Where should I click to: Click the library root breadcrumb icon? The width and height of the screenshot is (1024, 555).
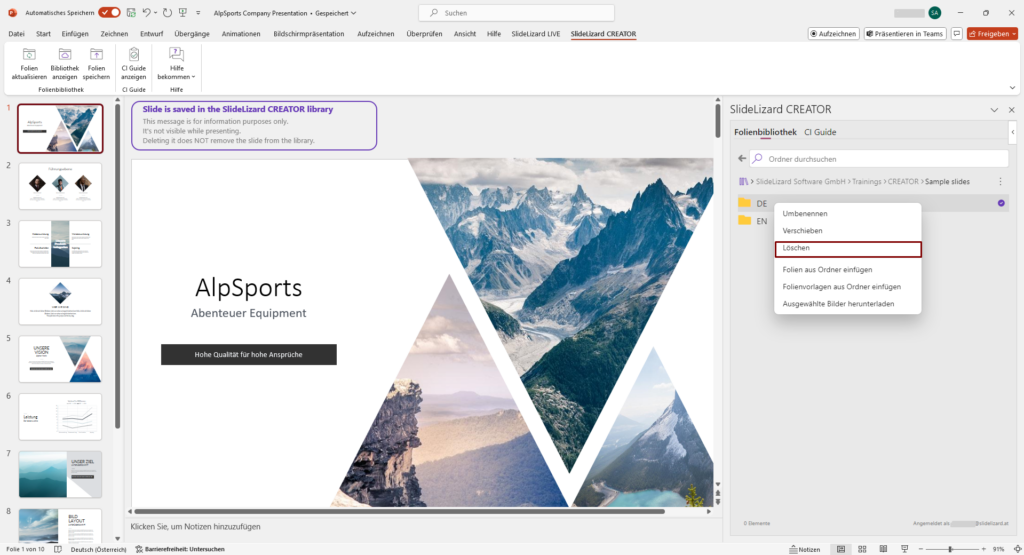[x=743, y=182]
